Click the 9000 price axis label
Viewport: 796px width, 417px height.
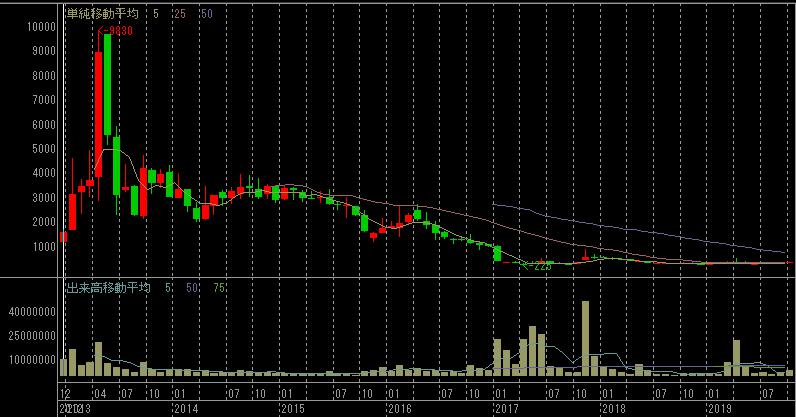click(44, 51)
